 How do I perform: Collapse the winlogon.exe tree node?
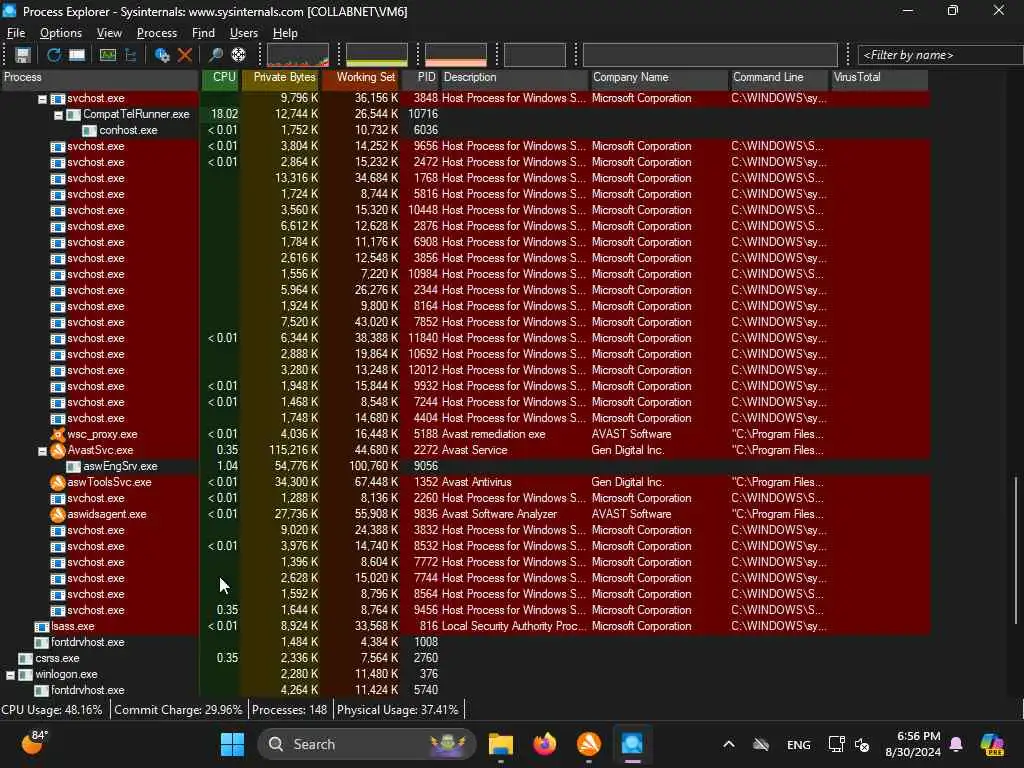[x=10, y=675]
